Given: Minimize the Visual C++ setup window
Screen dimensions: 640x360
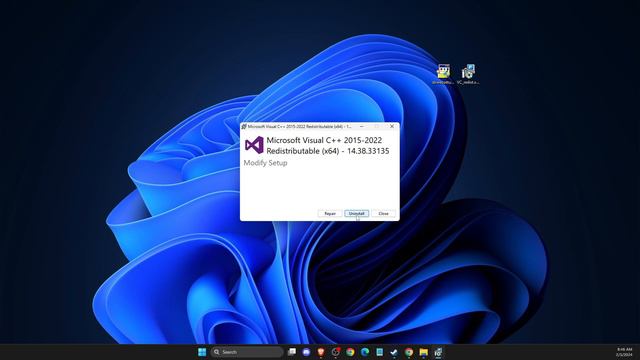Looking at the screenshot, I should tap(362, 127).
